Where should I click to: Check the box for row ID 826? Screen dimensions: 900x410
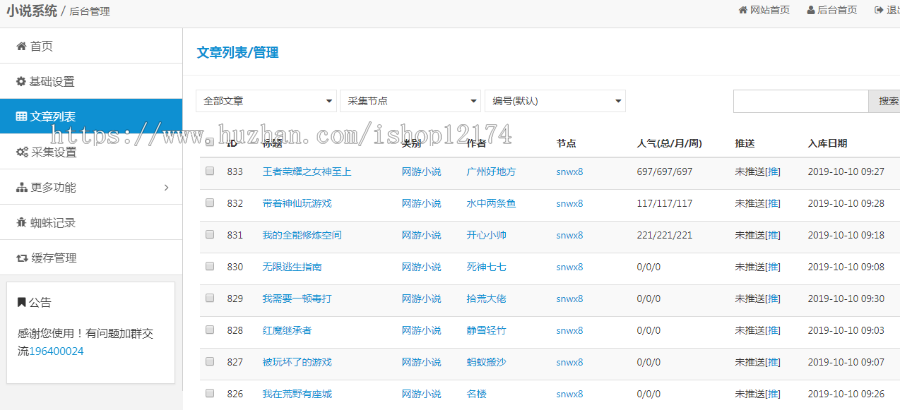[x=210, y=393]
